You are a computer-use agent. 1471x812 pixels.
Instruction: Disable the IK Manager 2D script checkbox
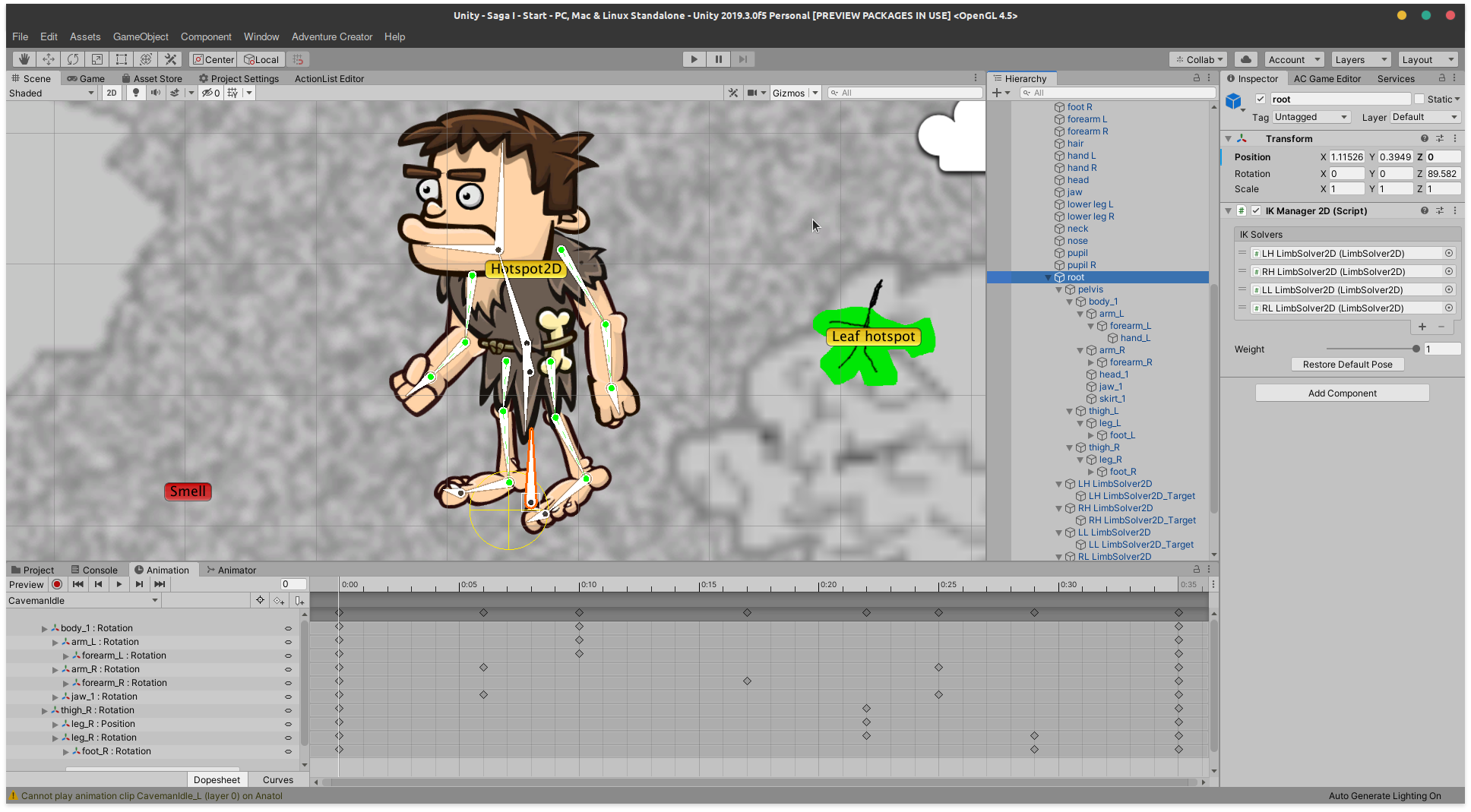[1256, 211]
